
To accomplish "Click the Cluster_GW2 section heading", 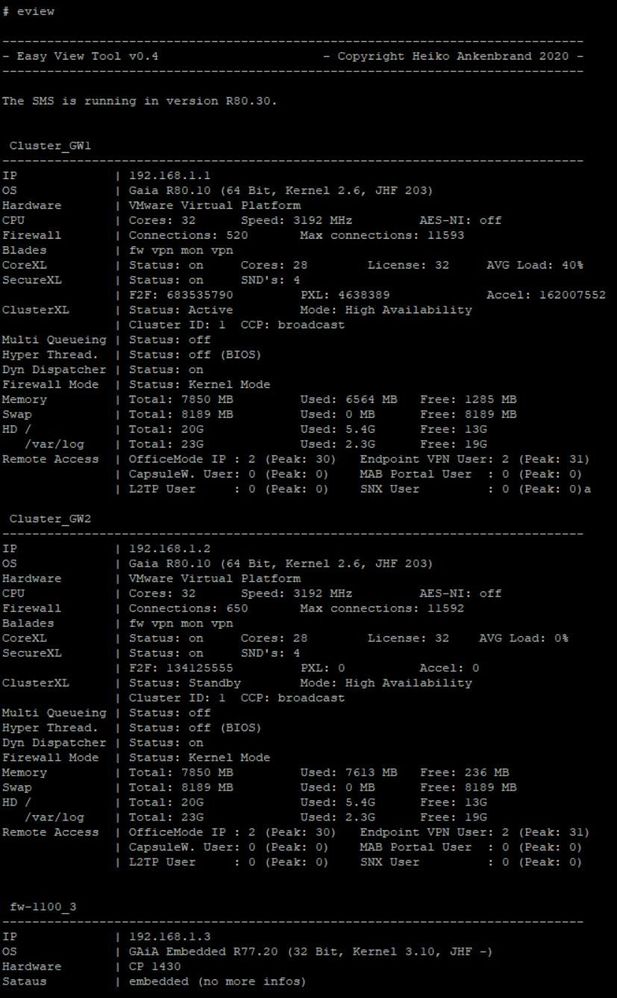I will (x=50, y=519).
